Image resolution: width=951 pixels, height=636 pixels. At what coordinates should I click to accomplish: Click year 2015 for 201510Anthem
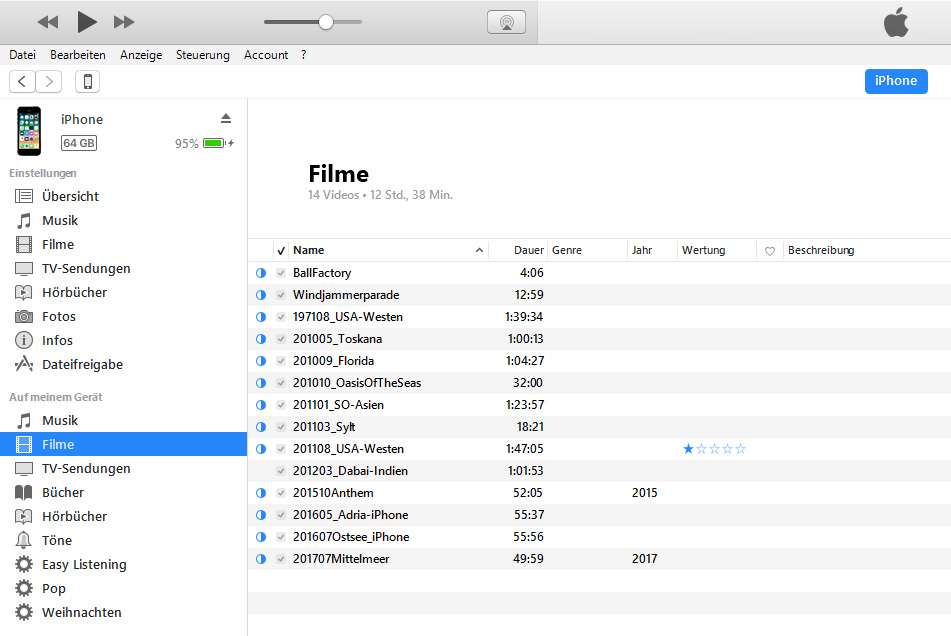[644, 493]
